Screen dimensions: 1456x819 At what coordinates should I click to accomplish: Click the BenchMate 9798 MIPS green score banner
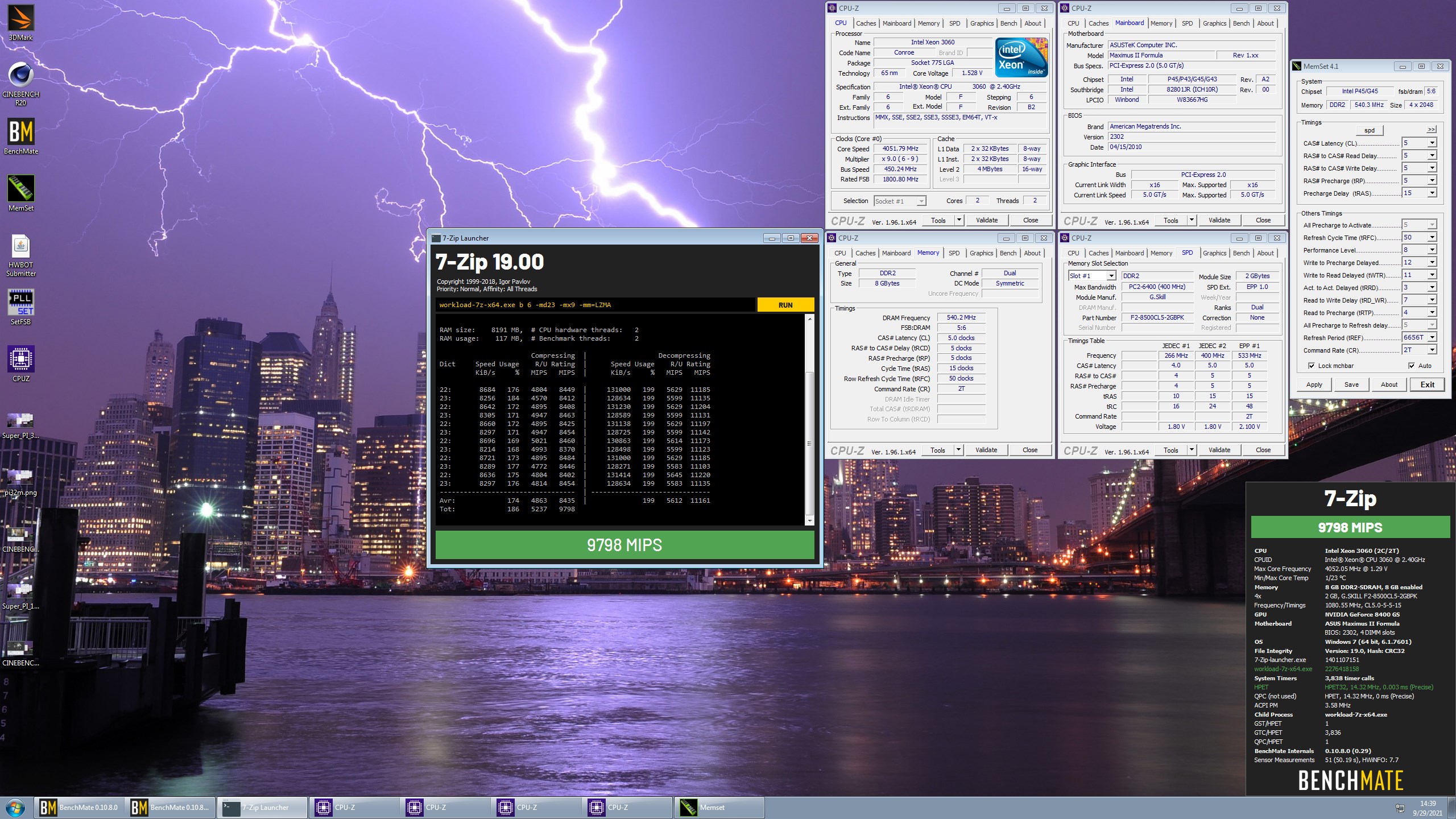click(1350, 527)
